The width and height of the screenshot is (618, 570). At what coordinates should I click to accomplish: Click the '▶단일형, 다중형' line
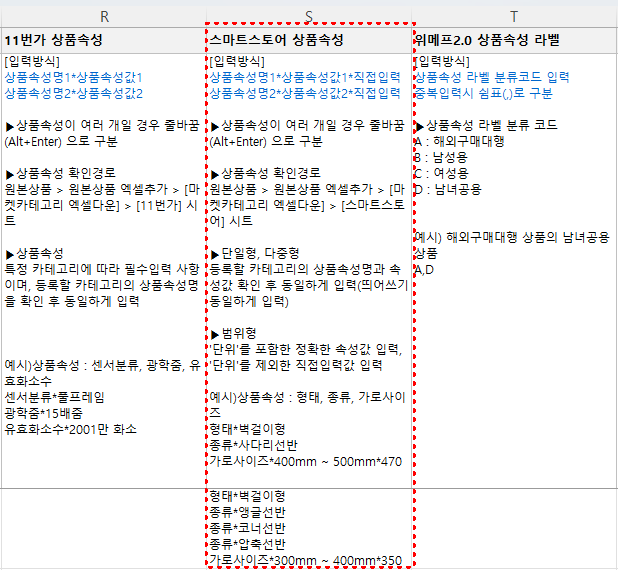pos(255,254)
